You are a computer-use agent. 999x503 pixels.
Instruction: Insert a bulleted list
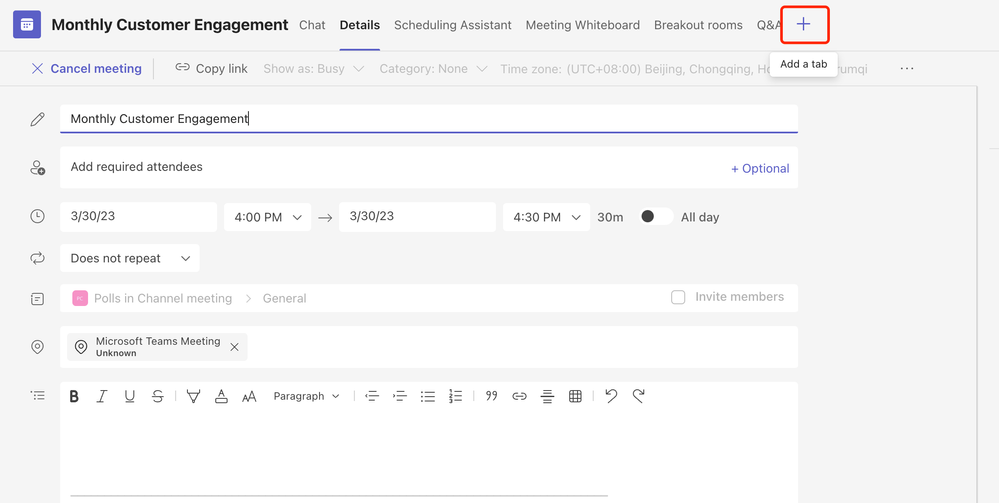[428, 397]
